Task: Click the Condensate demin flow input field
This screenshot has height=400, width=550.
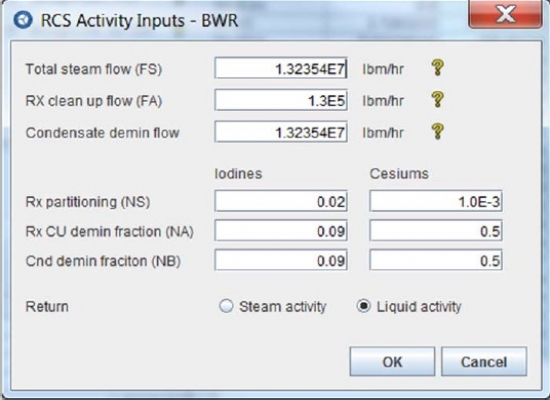Action: 281,132
